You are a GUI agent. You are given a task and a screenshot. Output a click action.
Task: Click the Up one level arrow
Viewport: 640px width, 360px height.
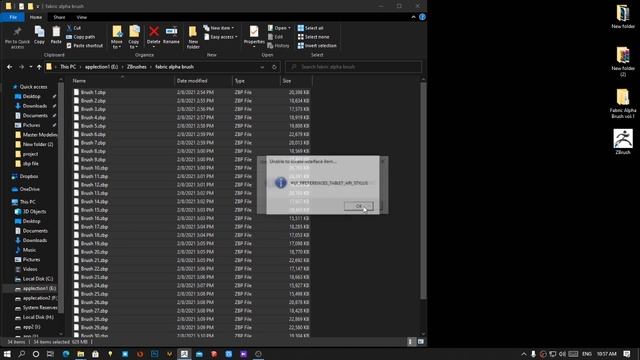pos(39,67)
